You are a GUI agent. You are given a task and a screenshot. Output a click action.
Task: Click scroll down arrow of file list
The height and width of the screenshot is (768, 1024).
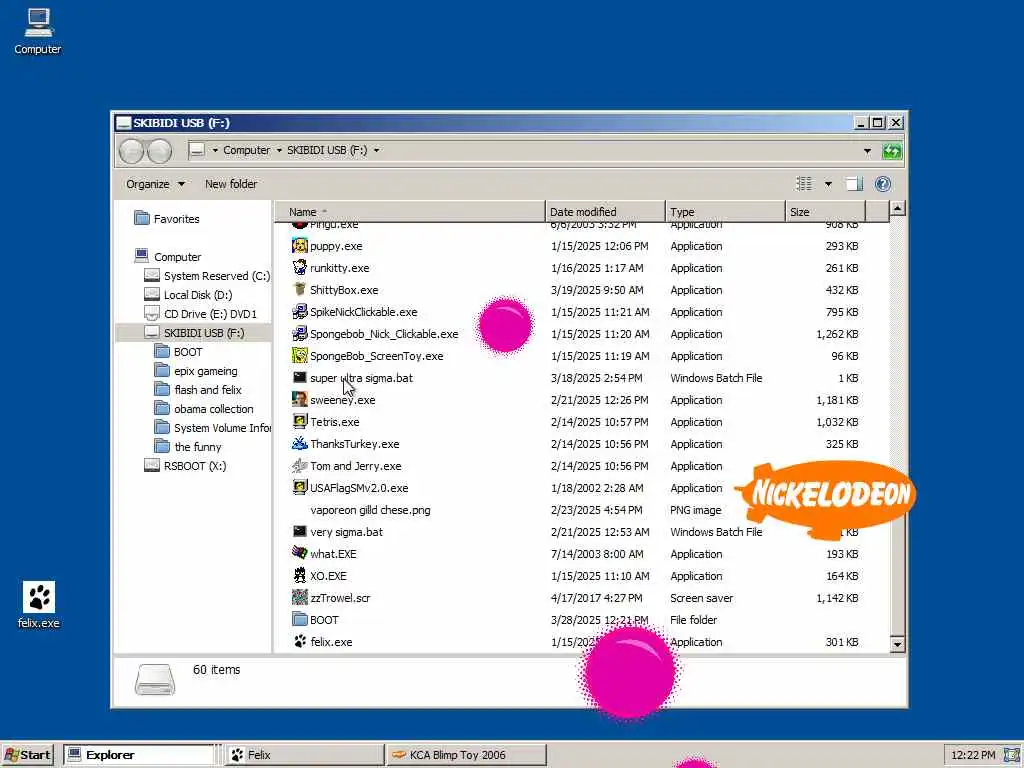click(898, 644)
